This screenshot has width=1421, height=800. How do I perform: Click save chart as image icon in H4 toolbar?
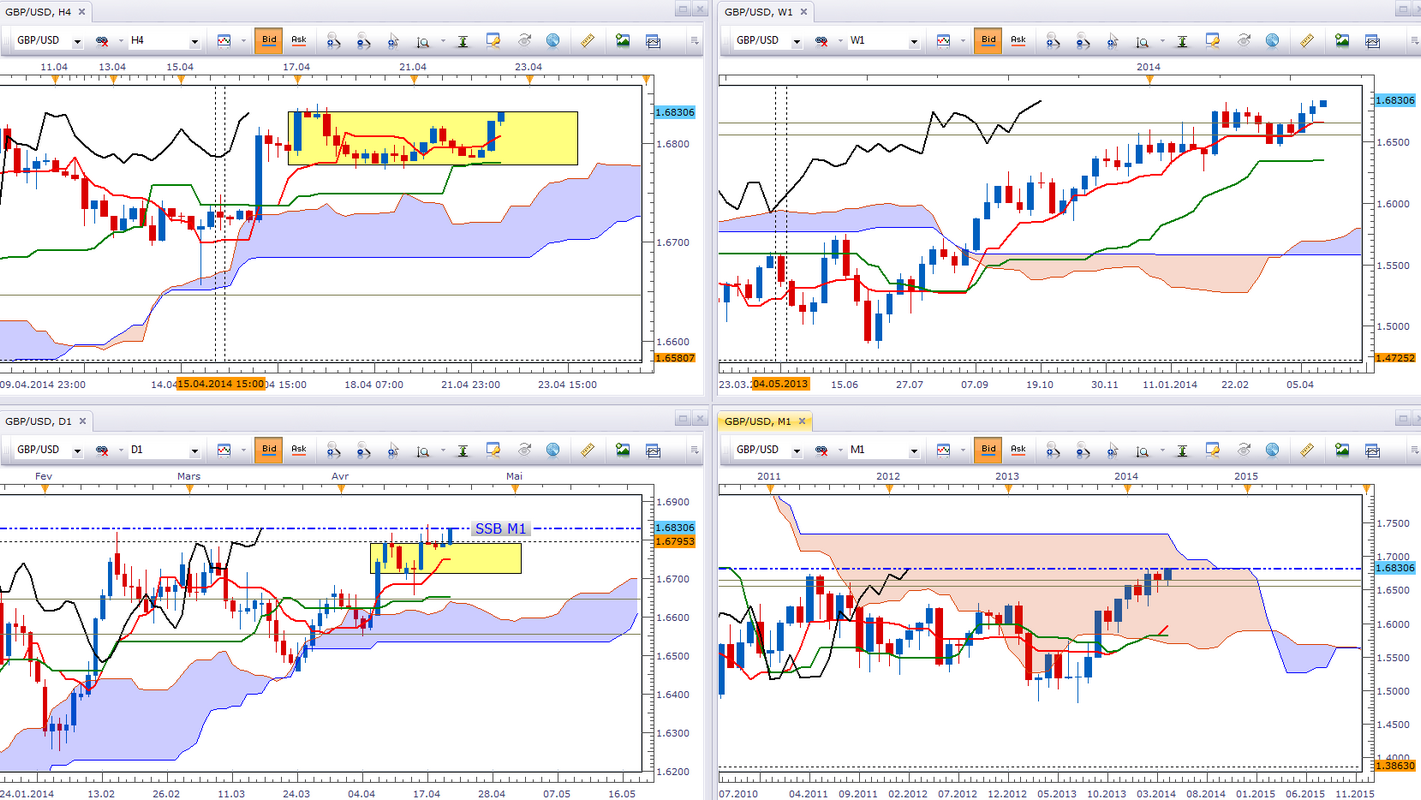coord(623,41)
